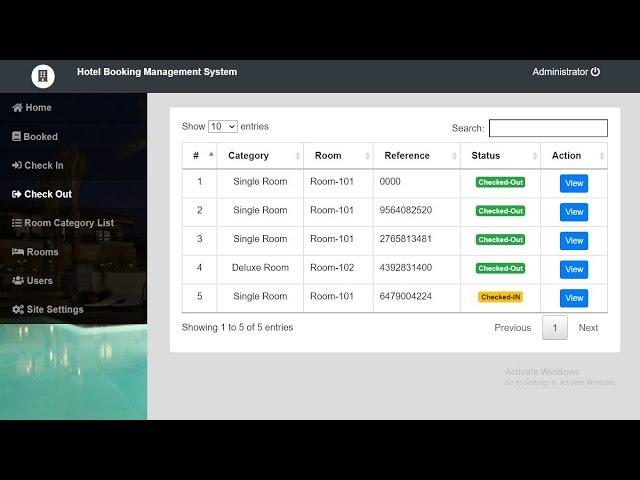Click Checked-Out badge for Room-102

[500, 268]
